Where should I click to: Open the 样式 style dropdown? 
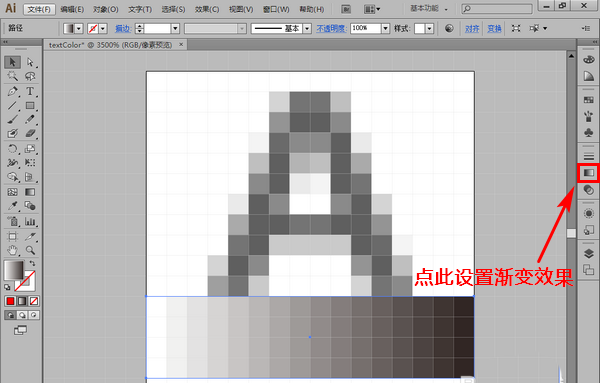[429, 28]
